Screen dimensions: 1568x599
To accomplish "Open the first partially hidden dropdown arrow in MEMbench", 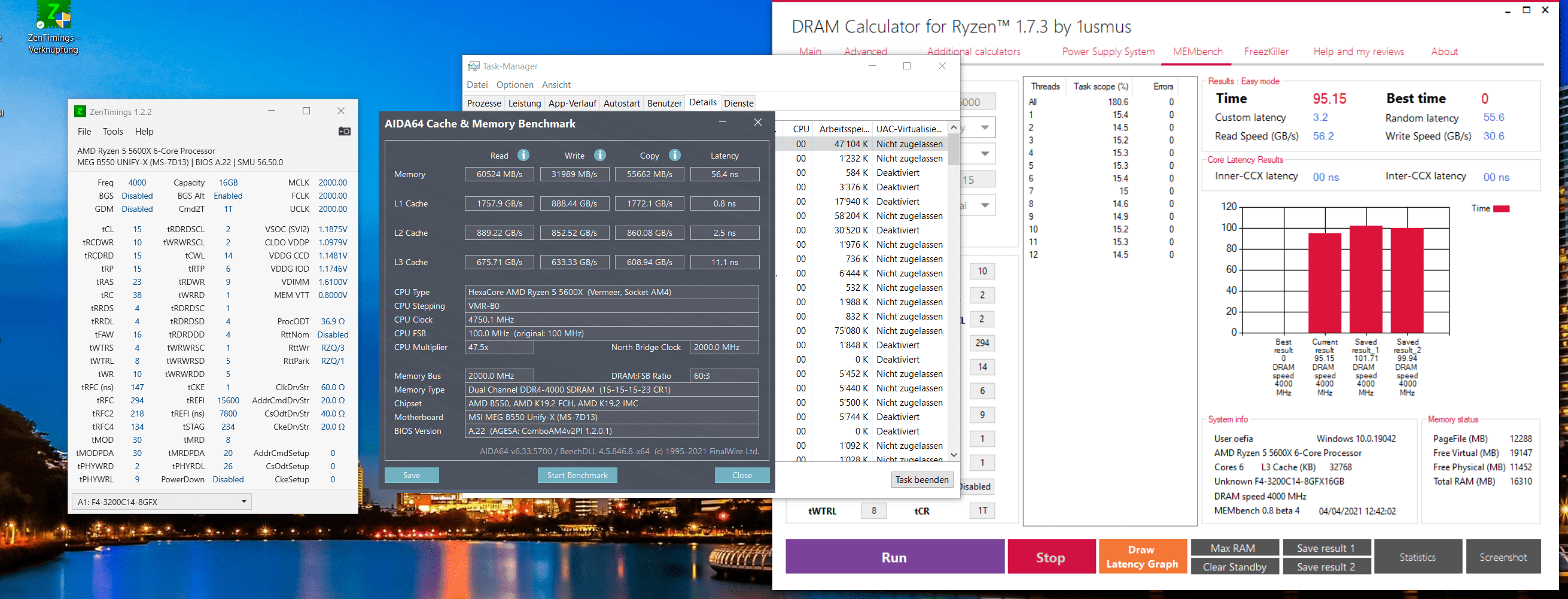I will pyautogui.click(x=984, y=128).
